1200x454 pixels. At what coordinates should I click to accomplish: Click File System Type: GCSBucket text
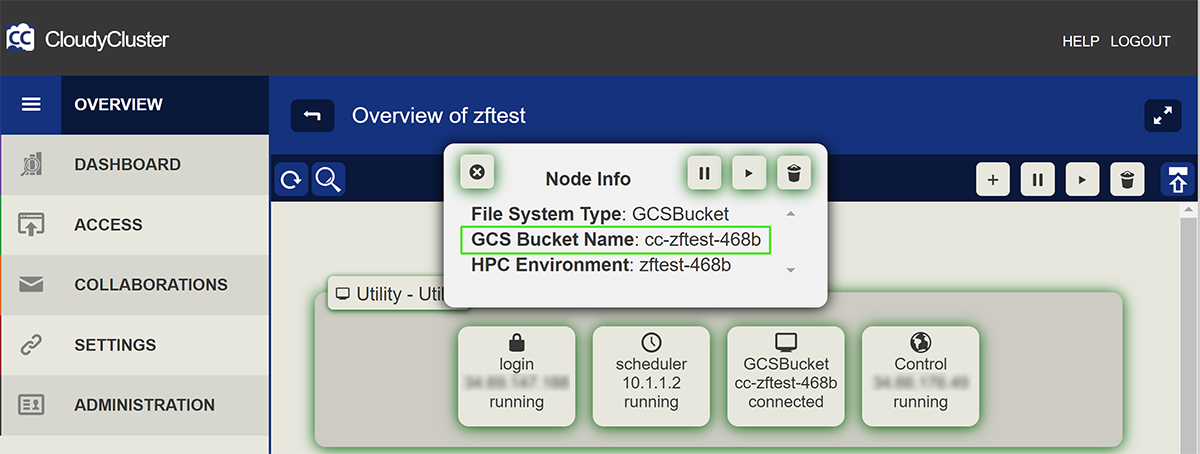point(600,214)
